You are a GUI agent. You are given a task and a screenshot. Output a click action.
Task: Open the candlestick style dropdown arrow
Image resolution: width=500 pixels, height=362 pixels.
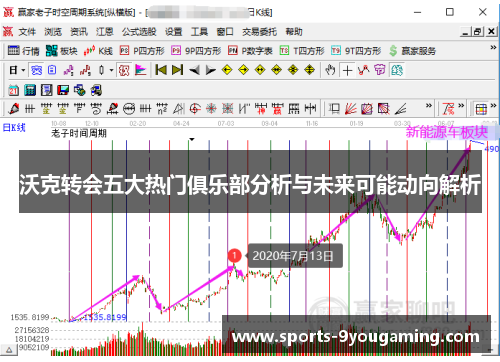[x=111, y=70]
